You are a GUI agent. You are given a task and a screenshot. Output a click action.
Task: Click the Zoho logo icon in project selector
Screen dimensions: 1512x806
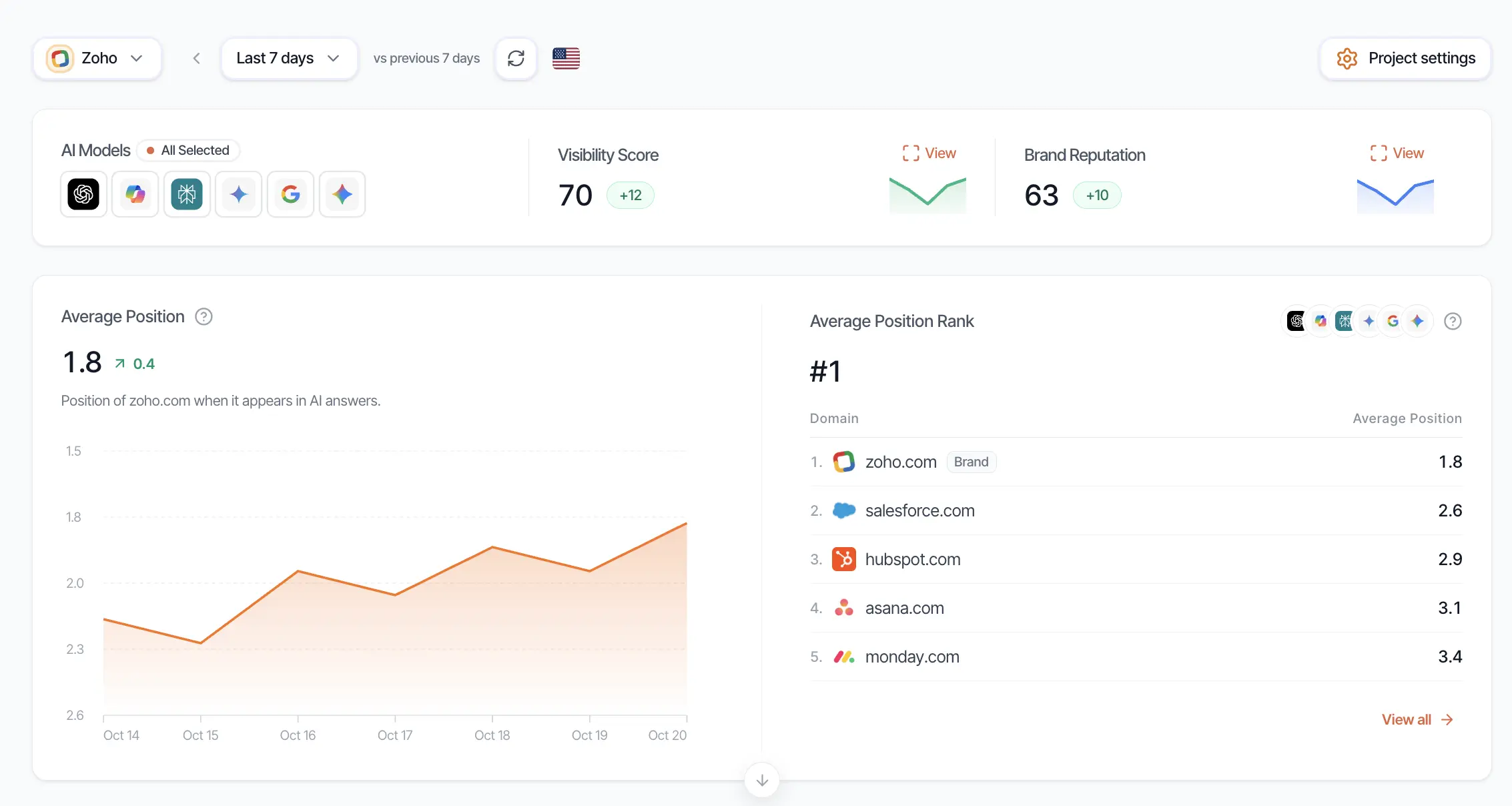pos(60,59)
